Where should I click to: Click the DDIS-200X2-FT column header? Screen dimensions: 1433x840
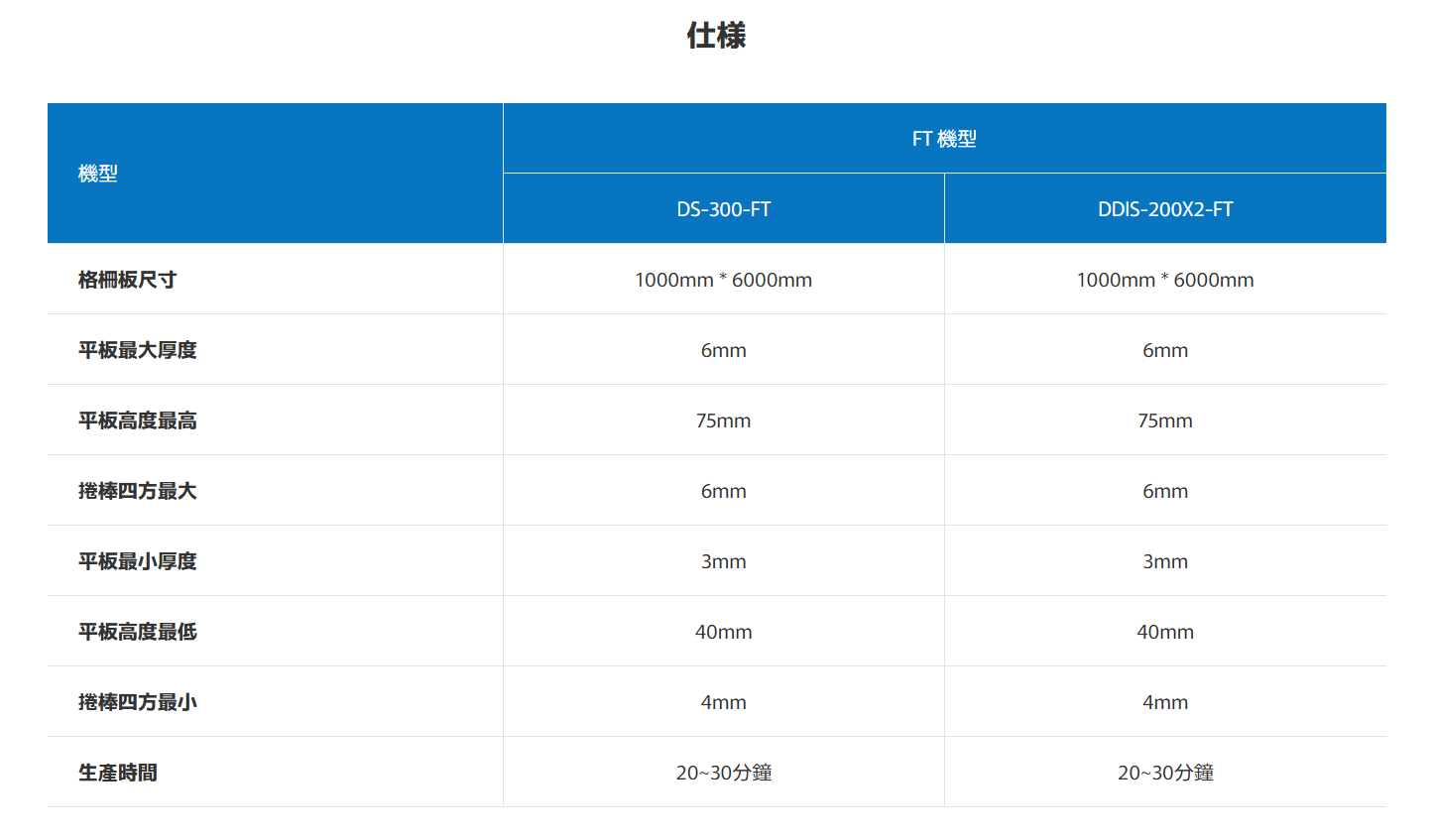click(1165, 209)
